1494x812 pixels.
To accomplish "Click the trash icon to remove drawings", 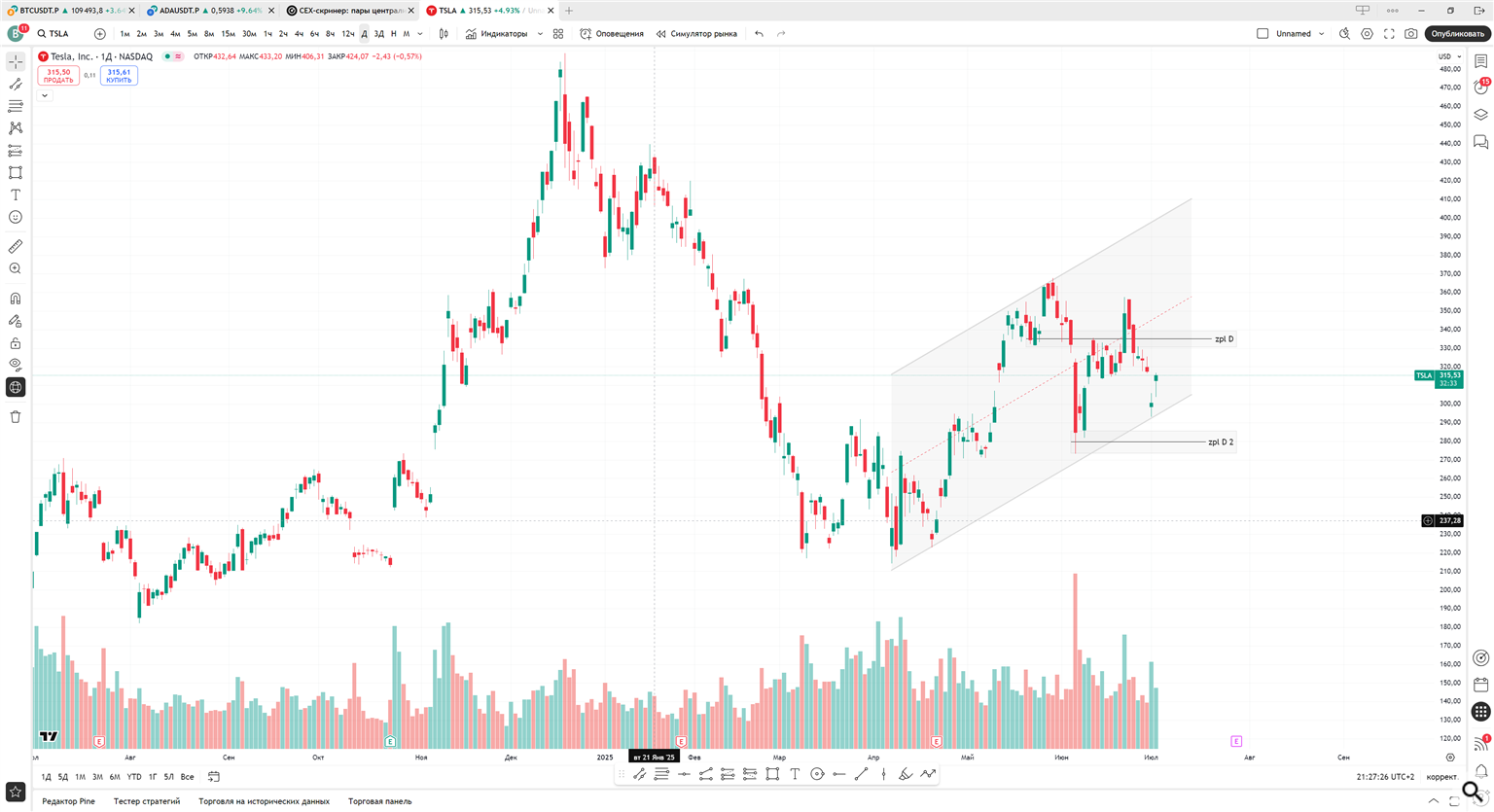I will pyautogui.click(x=16, y=416).
